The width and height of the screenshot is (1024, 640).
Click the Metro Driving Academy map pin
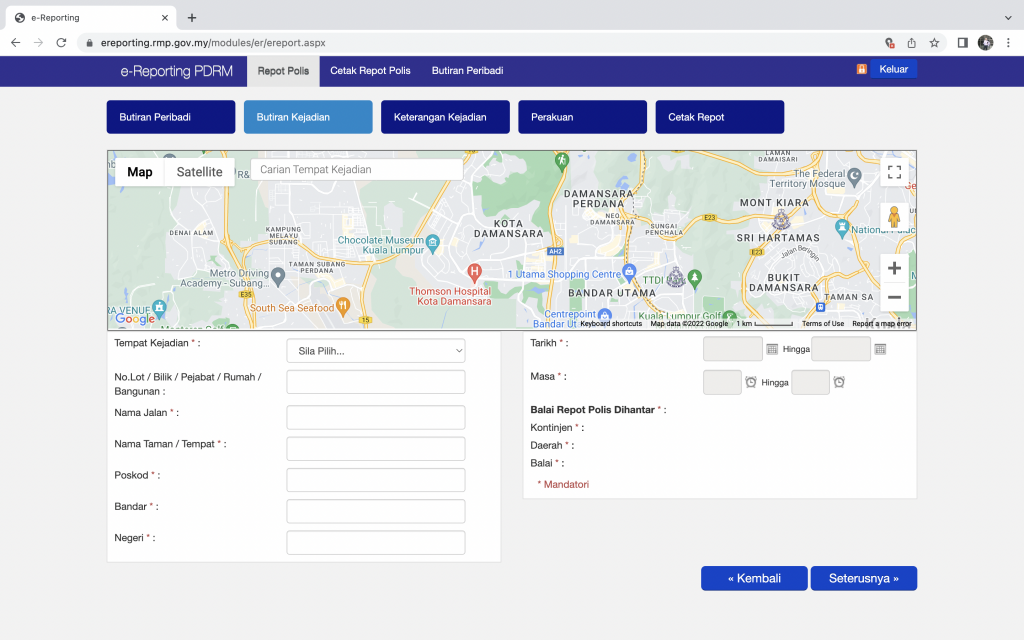(278, 277)
